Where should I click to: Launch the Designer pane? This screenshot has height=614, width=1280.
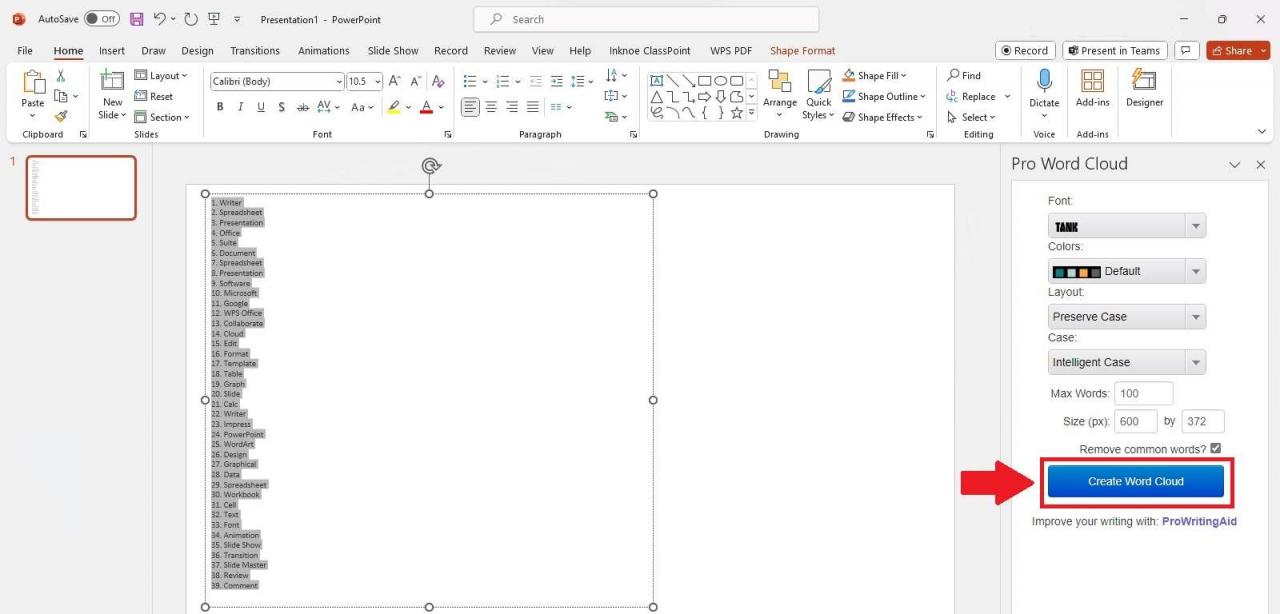click(1144, 90)
